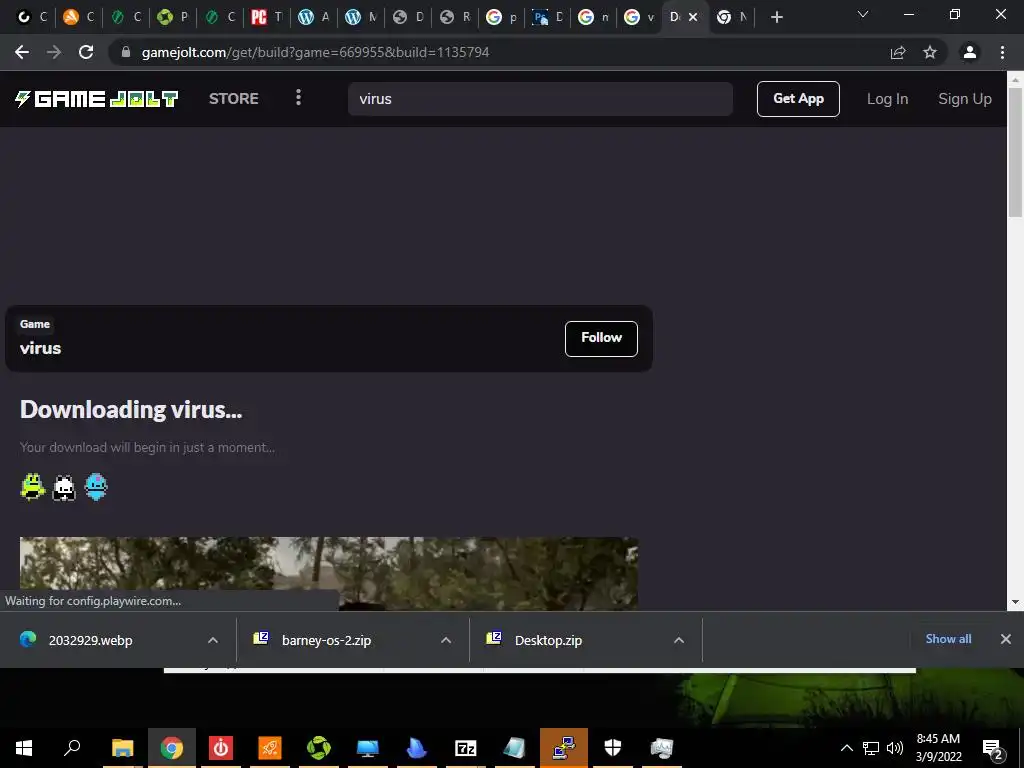The width and height of the screenshot is (1024, 768).
Task: Go forward in browser history
Action: coord(54,52)
